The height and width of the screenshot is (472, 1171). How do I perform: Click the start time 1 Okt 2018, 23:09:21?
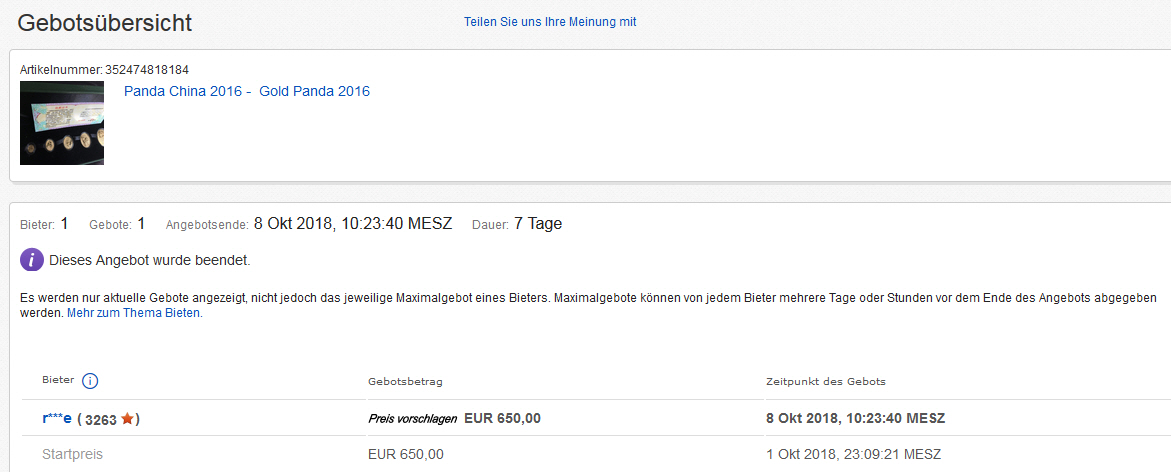[x=853, y=455]
